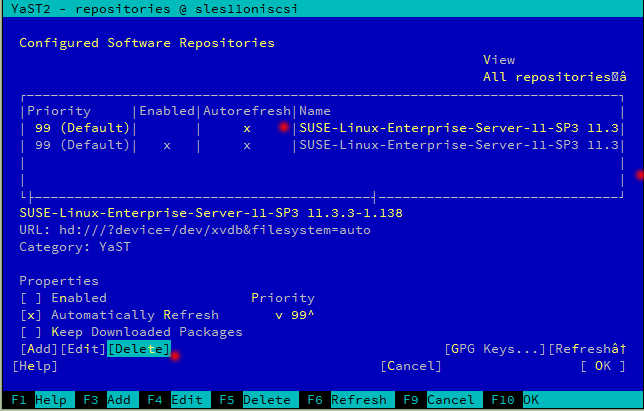Click the Autorefresh x in the second row
Image resolution: width=644 pixels, height=411 pixels.
pyautogui.click(x=247, y=146)
